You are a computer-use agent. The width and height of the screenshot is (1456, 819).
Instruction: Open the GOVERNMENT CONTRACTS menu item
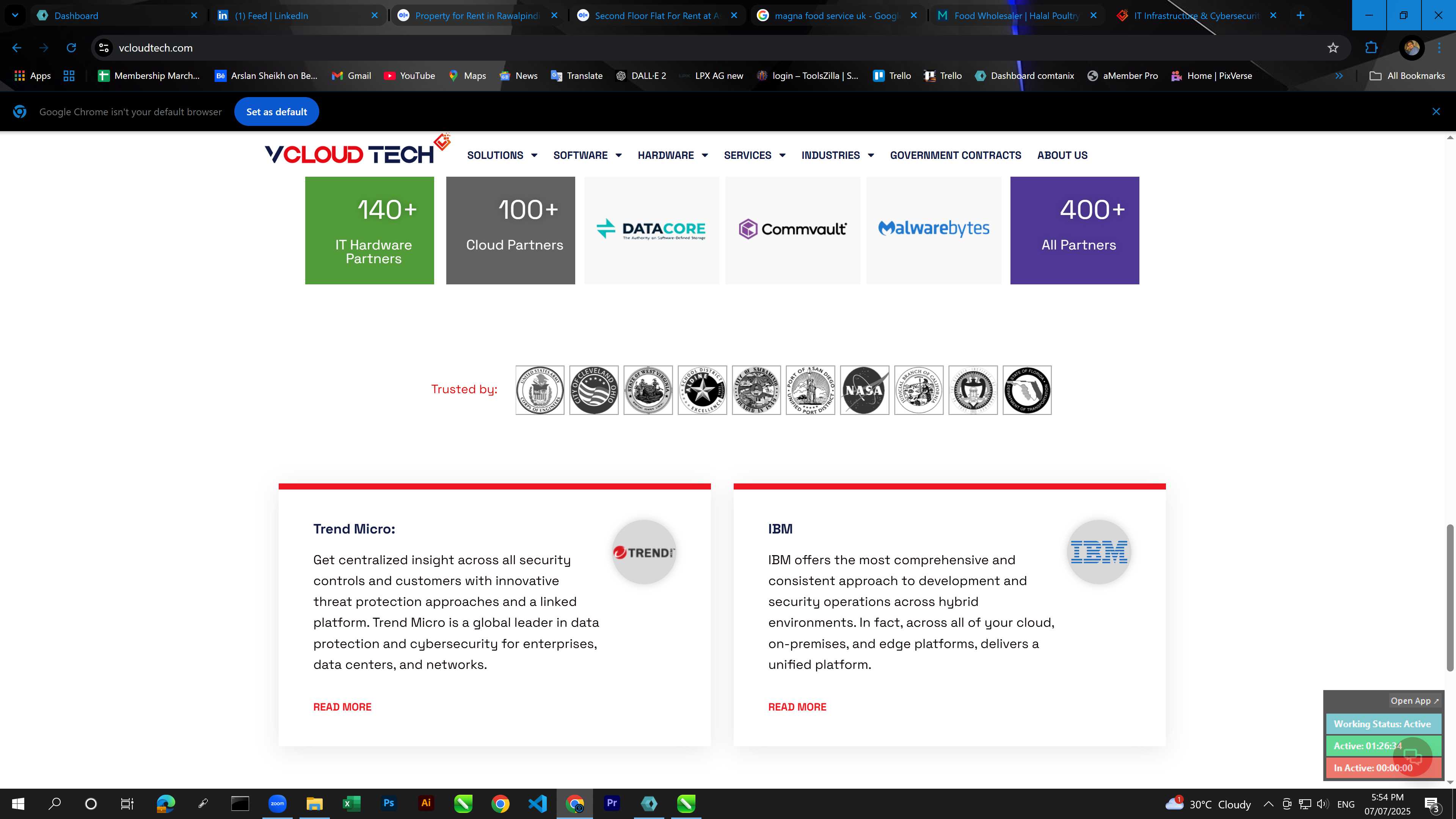click(955, 155)
